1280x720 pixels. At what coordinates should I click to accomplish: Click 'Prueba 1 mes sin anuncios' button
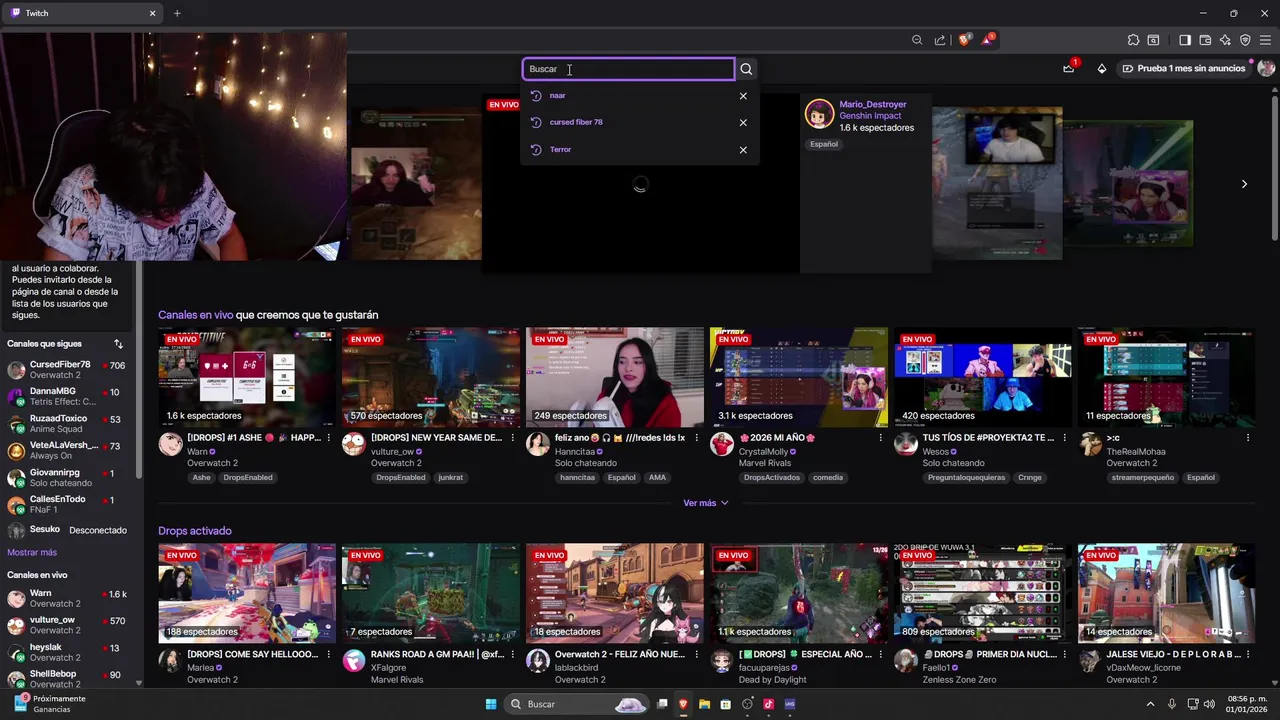click(x=1184, y=68)
